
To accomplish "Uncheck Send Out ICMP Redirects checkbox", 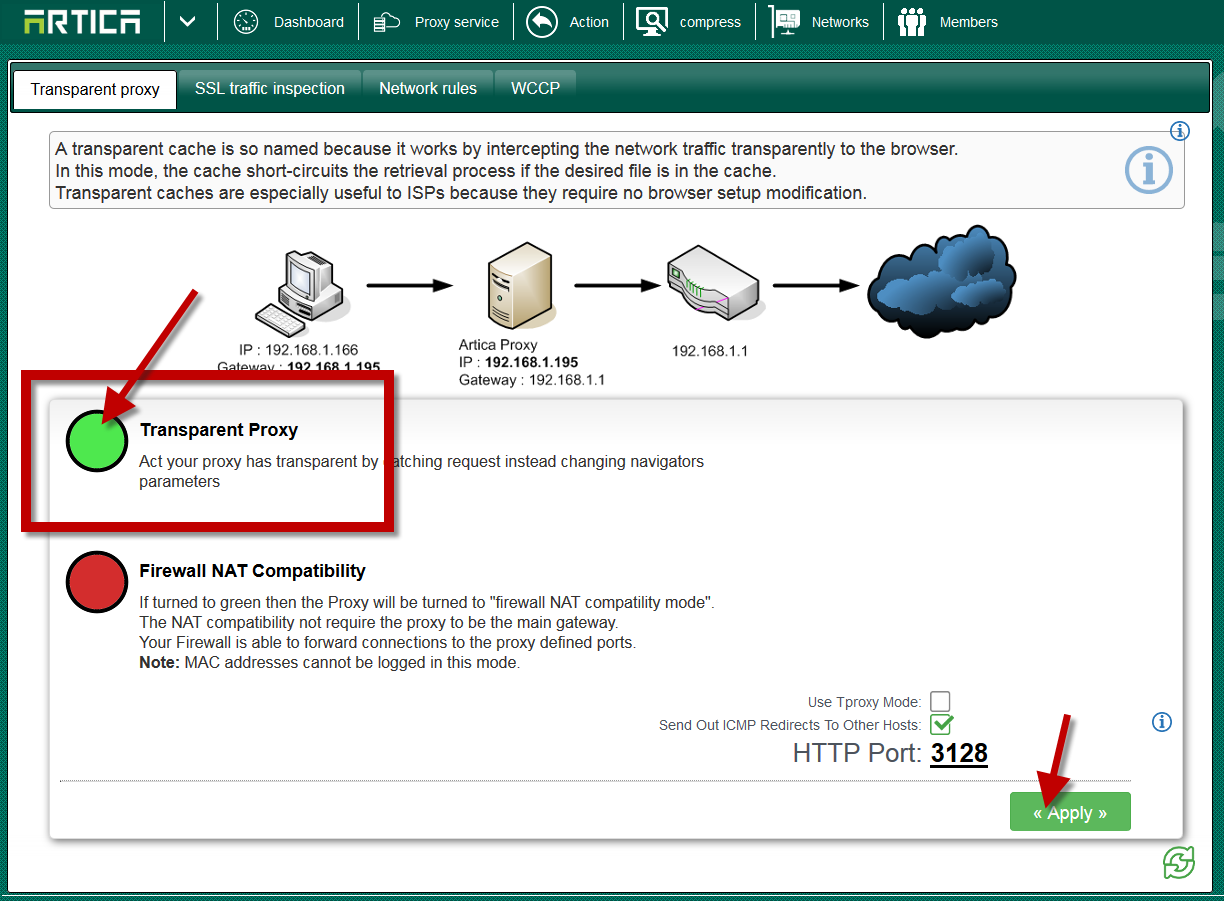I will pos(940,725).
